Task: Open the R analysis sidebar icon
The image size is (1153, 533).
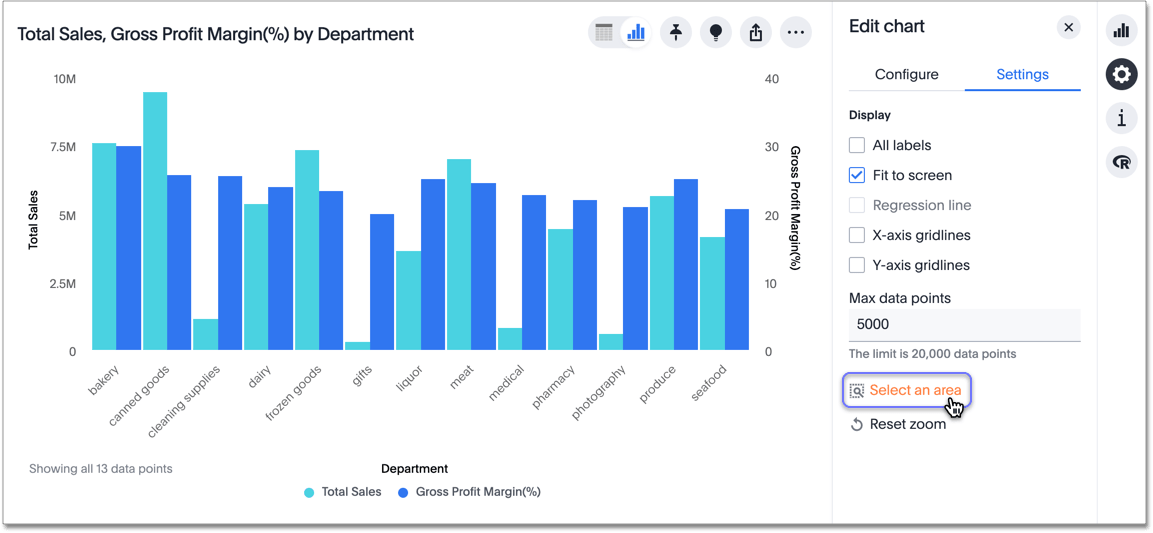Action: pyautogui.click(x=1121, y=162)
